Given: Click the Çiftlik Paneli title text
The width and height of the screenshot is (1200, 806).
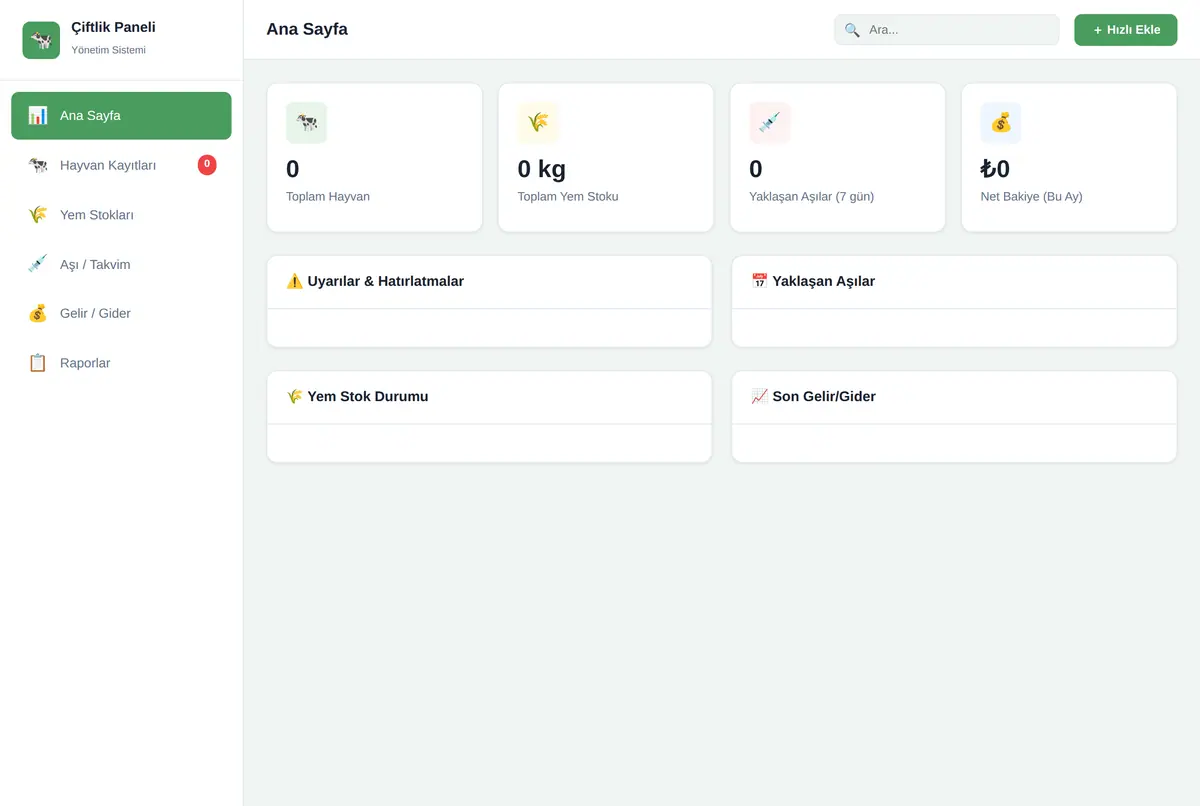Looking at the screenshot, I should pyautogui.click(x=114, y=27).
